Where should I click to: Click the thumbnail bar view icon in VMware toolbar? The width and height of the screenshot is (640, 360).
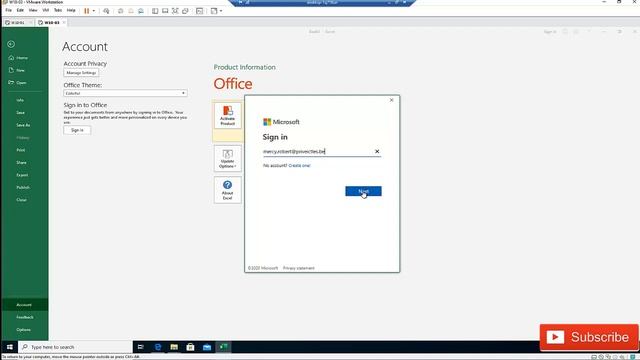point(165,11)
